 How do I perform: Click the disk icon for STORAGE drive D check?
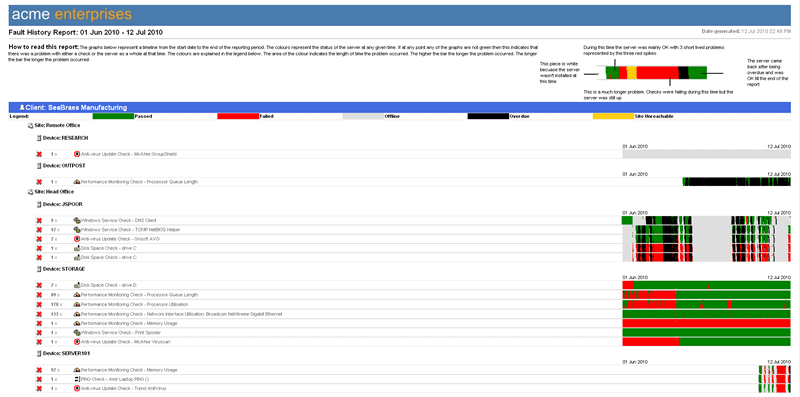click(77, 285)
